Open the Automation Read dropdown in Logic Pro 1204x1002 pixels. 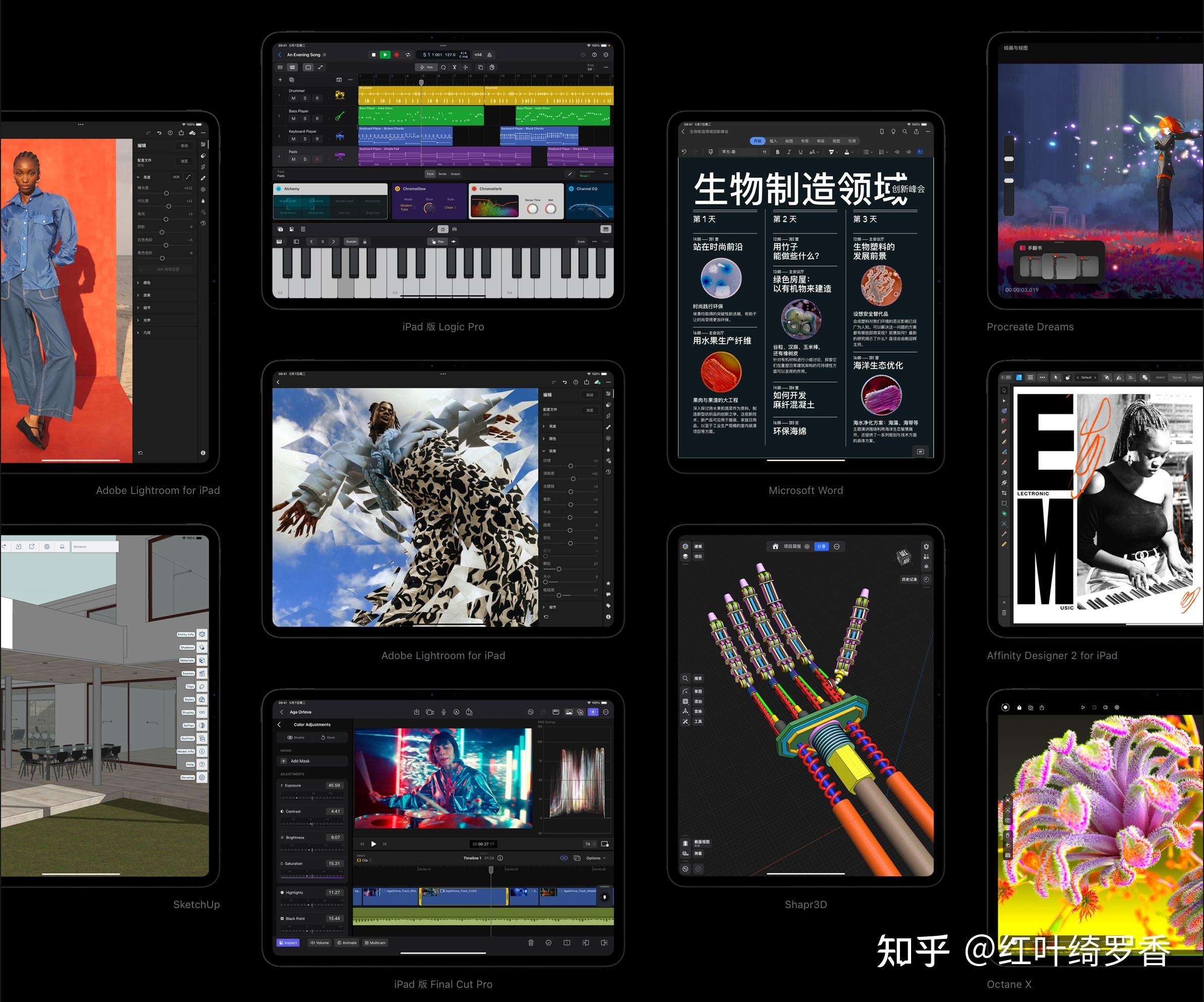click(x=585, y=175)
